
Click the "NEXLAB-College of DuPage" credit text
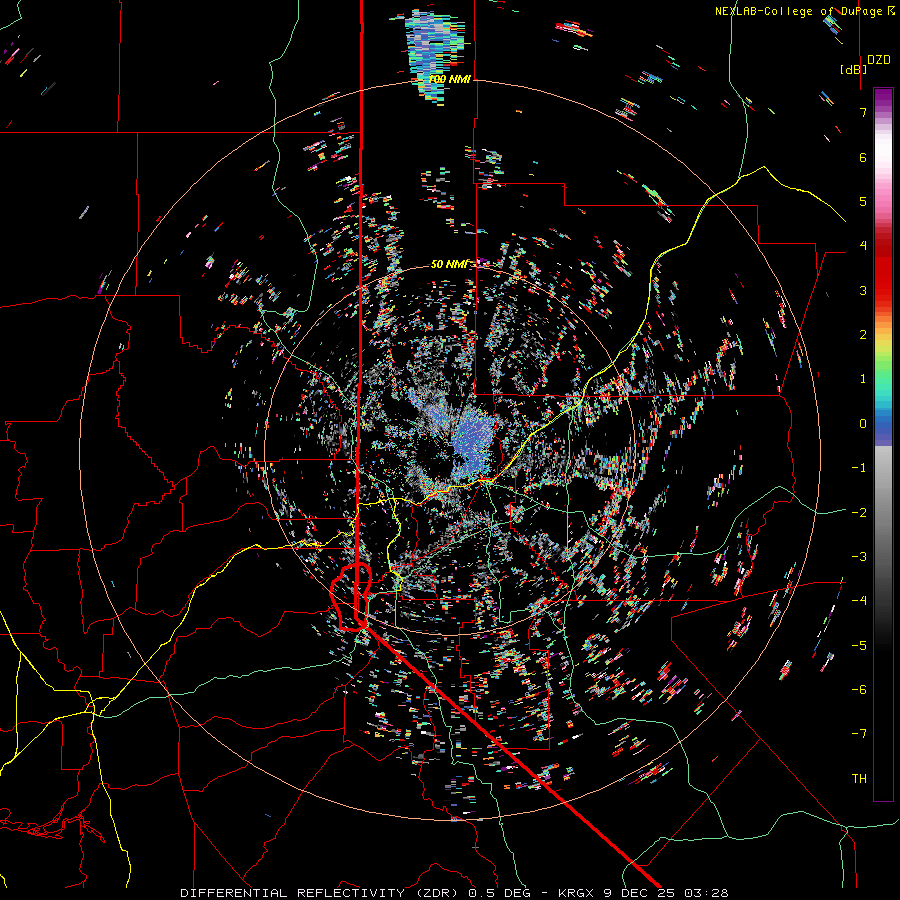[800, 11]
